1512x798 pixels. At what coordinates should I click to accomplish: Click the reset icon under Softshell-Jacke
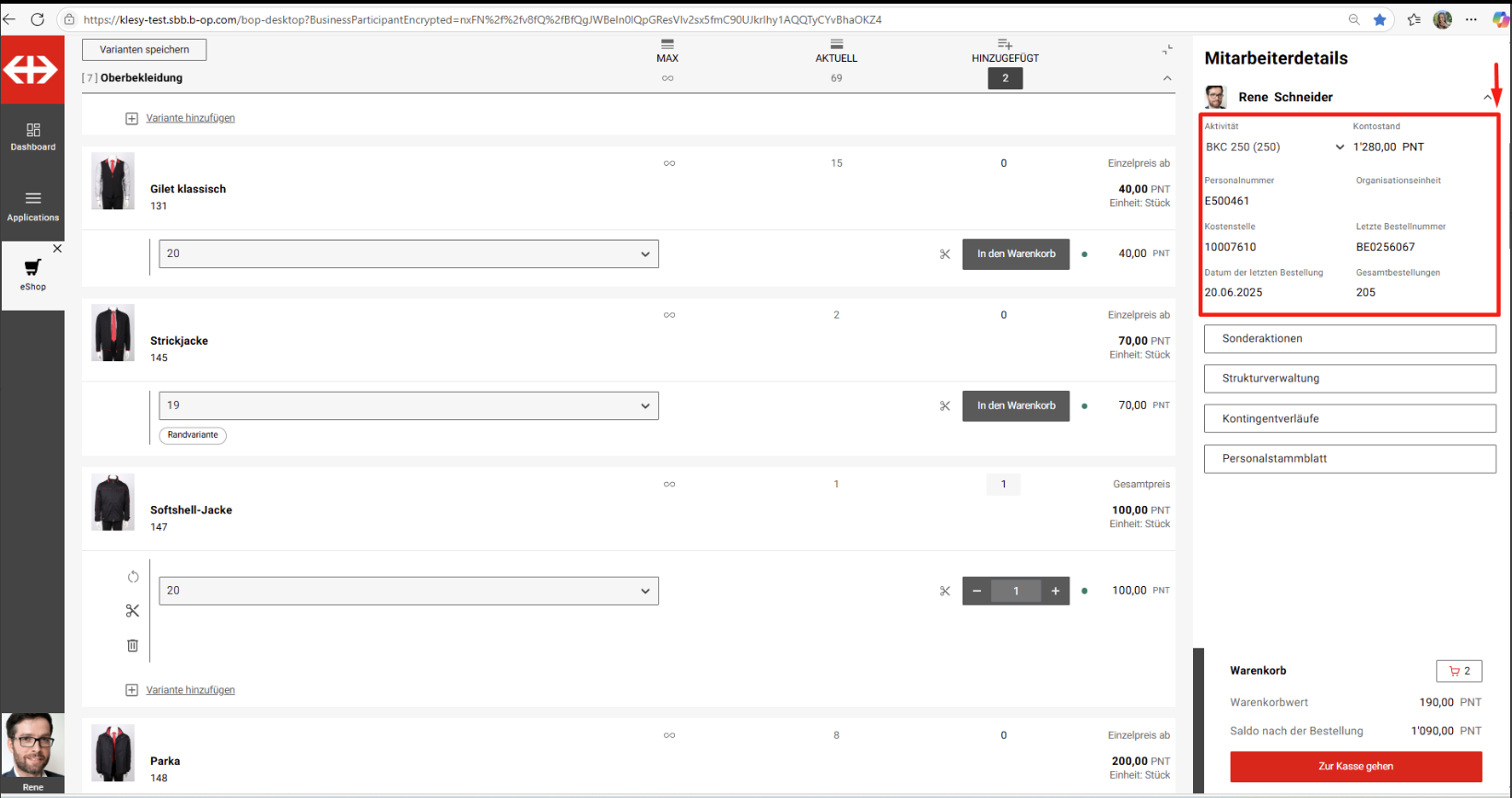coord(133,577)
